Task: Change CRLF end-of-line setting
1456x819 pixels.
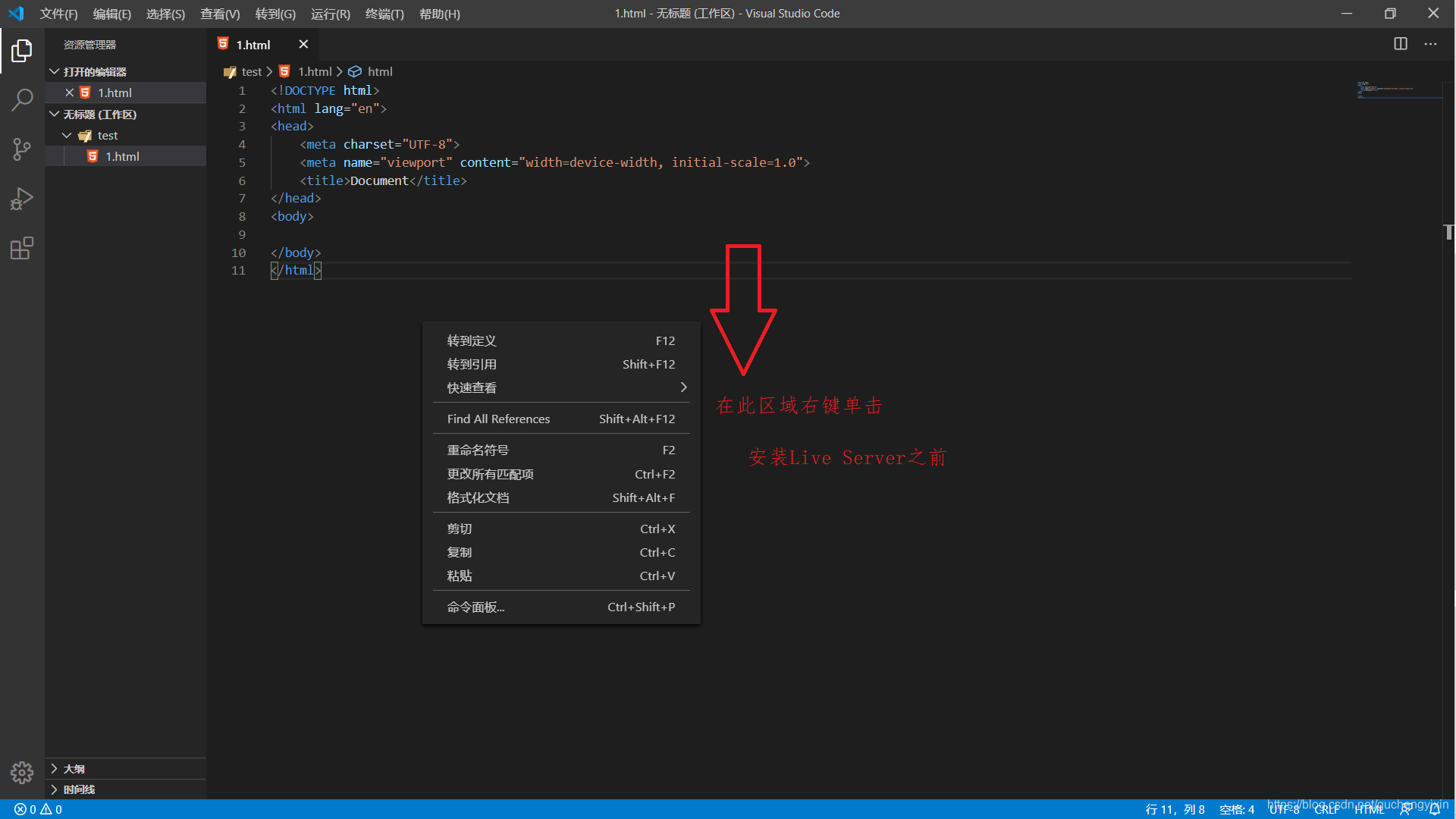Action: point(1327,809)
